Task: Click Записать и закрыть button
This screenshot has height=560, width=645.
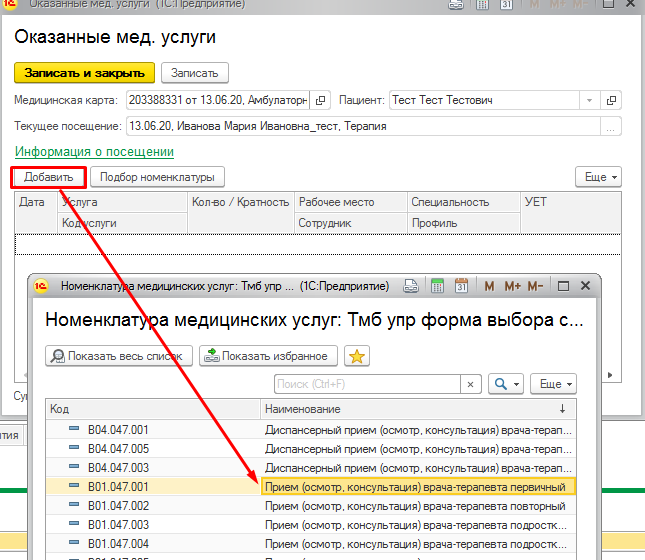Action: pyautogui.click(x=85, y=73)
